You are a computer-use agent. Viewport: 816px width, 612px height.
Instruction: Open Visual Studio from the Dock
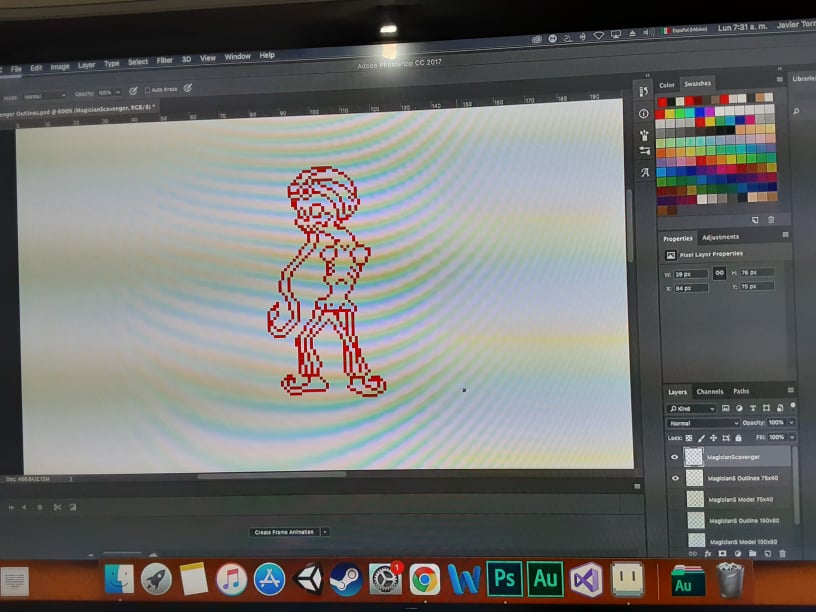point(586,579)
